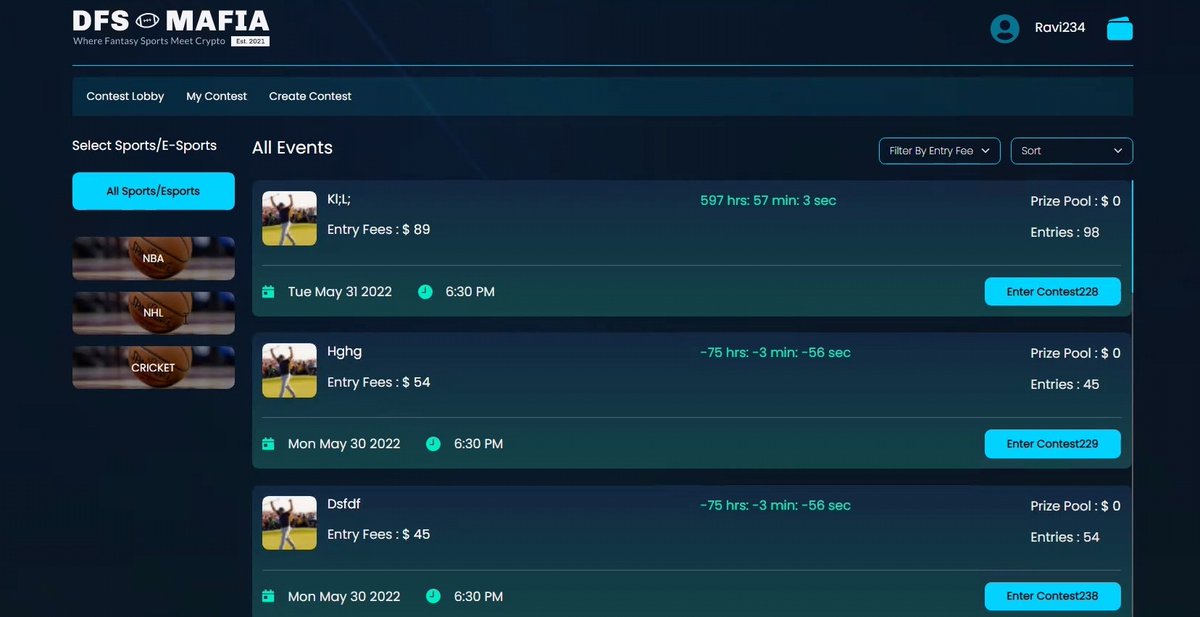1200x617 pixels.
Task: Click Entry Fees : $ 54 text
Action: click(x=379, y=382)
